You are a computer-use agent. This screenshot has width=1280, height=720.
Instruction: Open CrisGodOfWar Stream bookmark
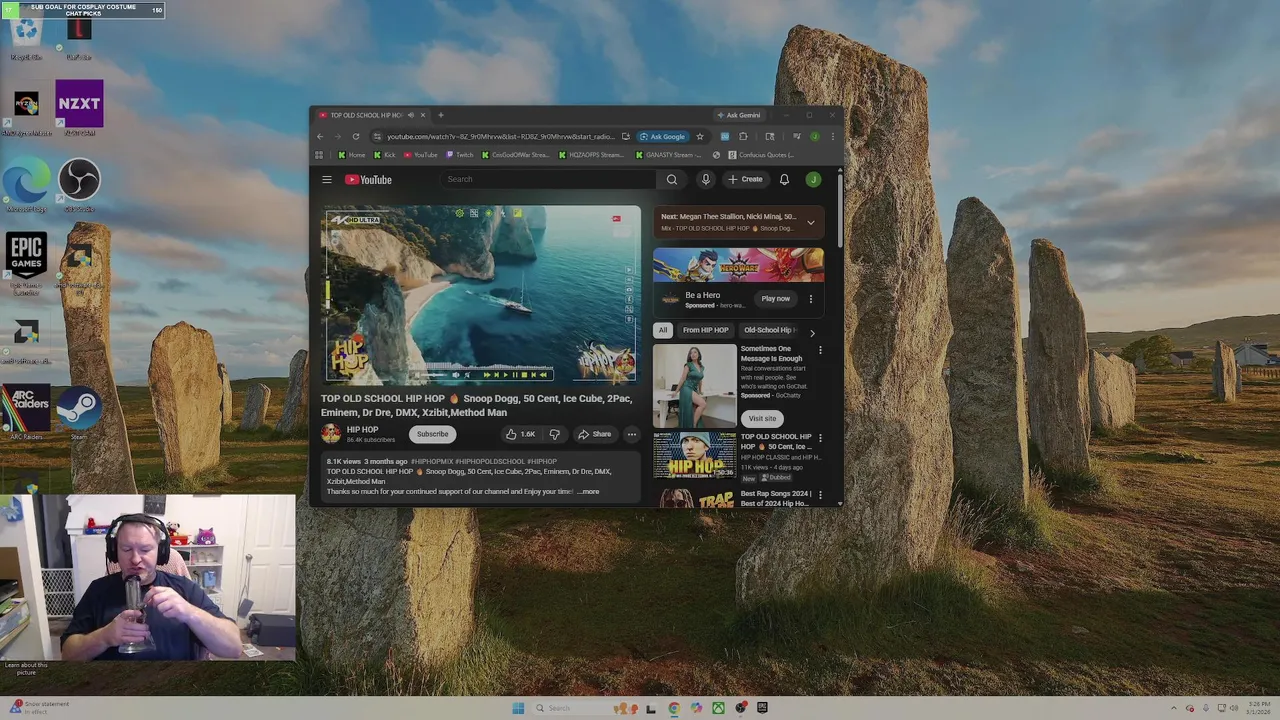516,155
